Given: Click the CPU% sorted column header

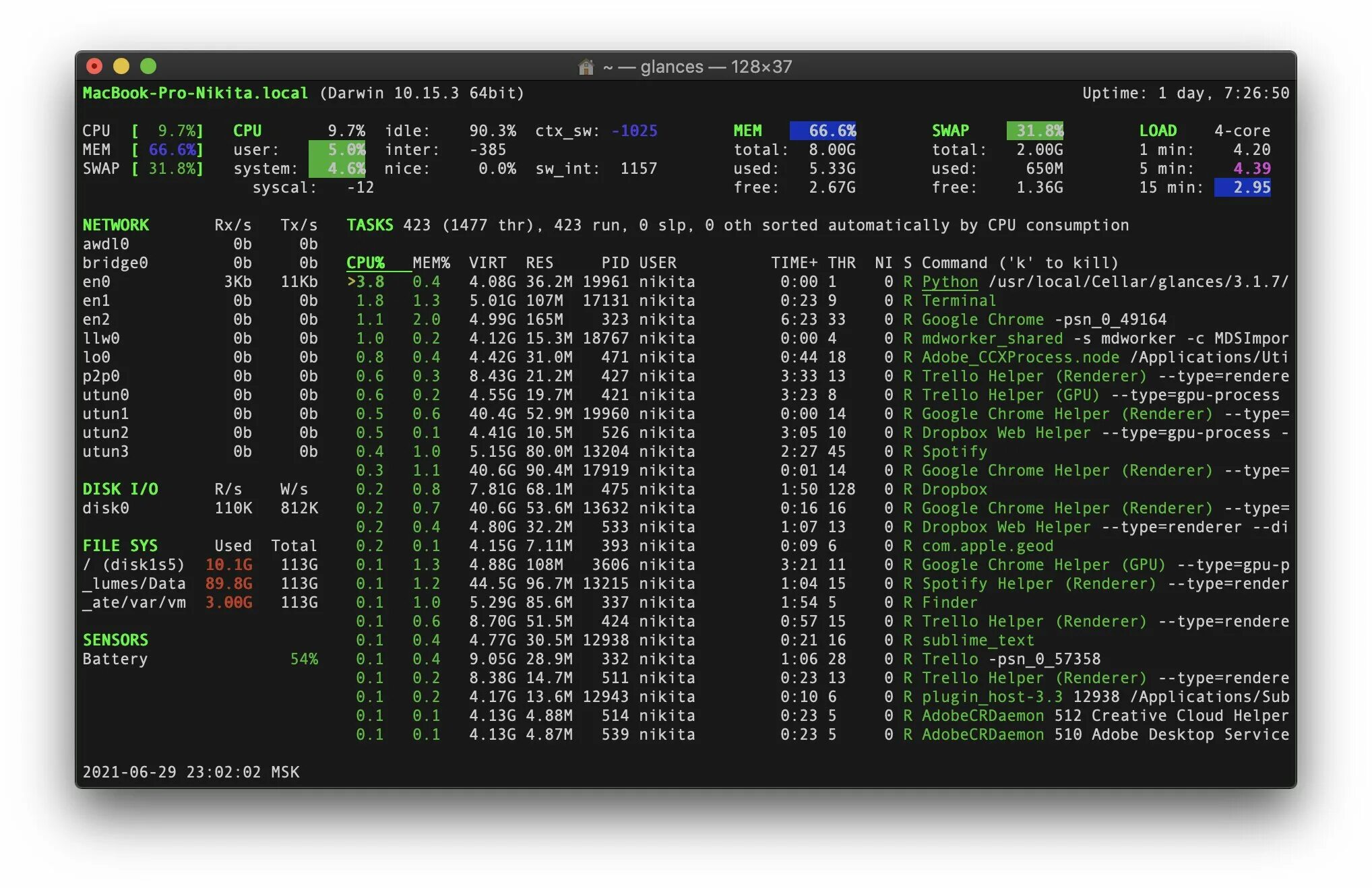Looking at the screenshot, I should tap(366, 263).
